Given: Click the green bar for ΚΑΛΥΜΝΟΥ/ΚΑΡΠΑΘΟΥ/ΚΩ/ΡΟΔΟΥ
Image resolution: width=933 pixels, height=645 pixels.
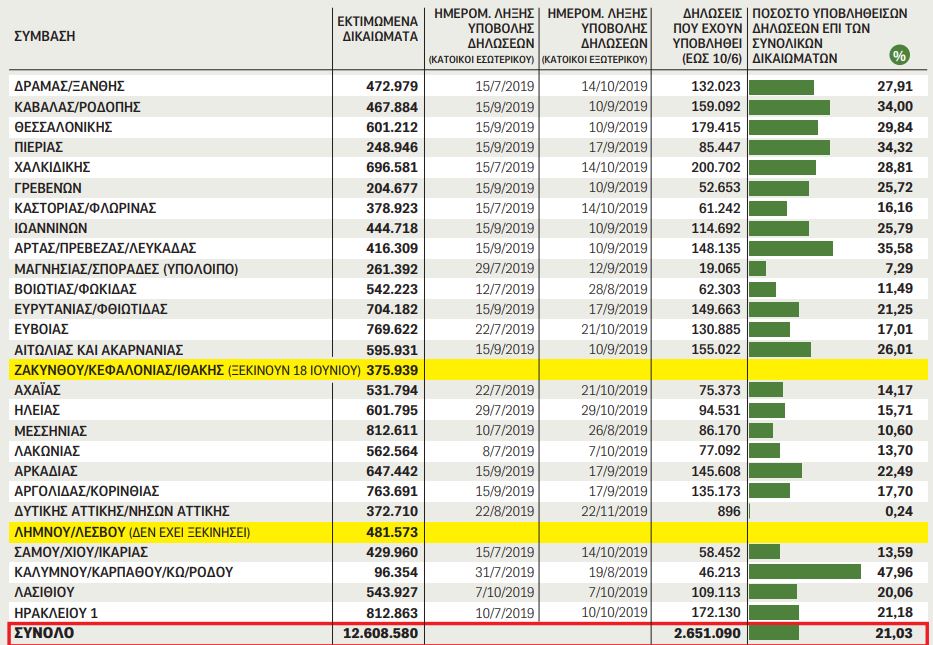Looking at the screenshot, I should 805,571.
